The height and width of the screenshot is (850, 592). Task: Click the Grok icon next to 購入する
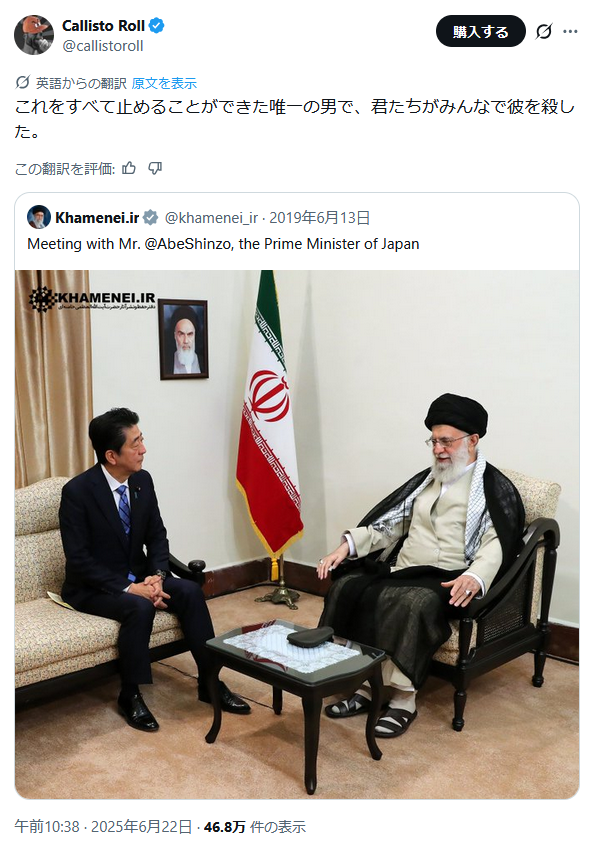coord(544,32)
